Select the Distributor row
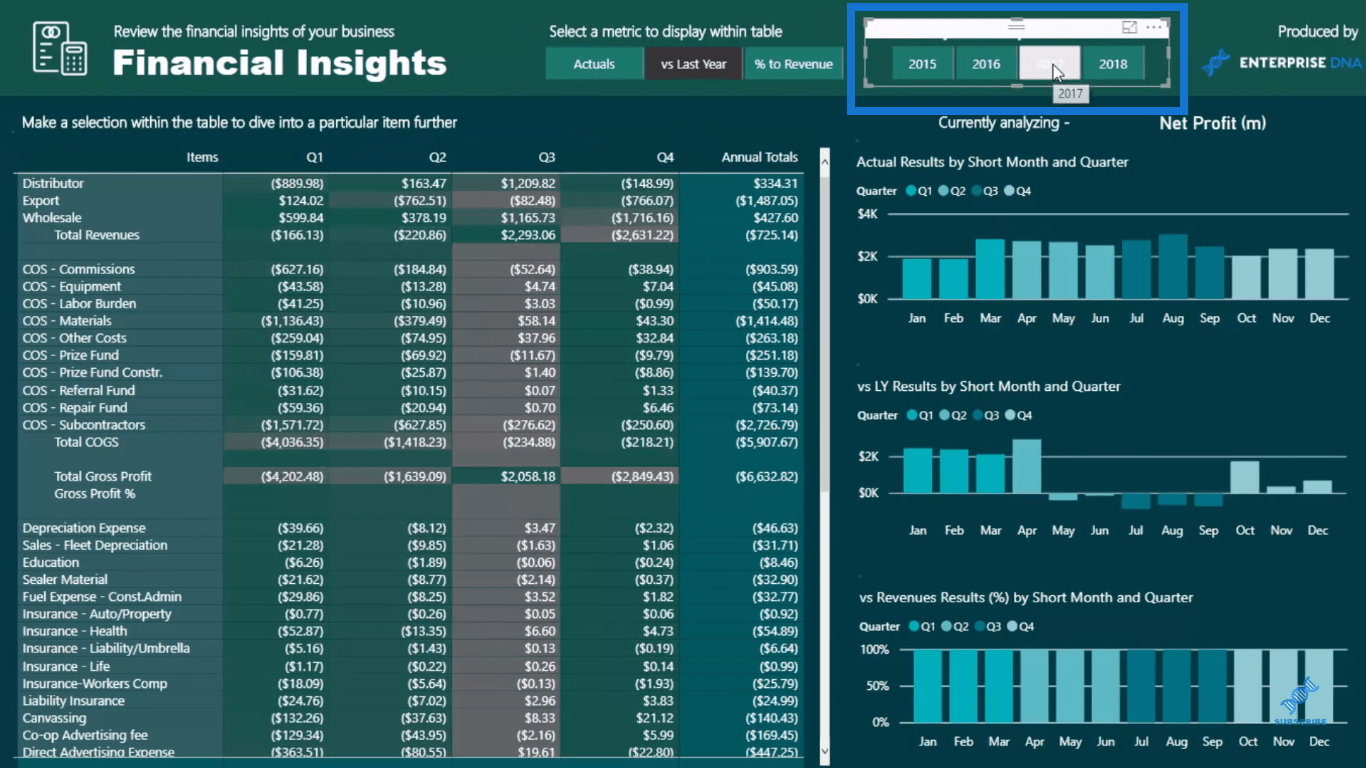Viewport: 1366px width, 768px height. pos(410,183)
